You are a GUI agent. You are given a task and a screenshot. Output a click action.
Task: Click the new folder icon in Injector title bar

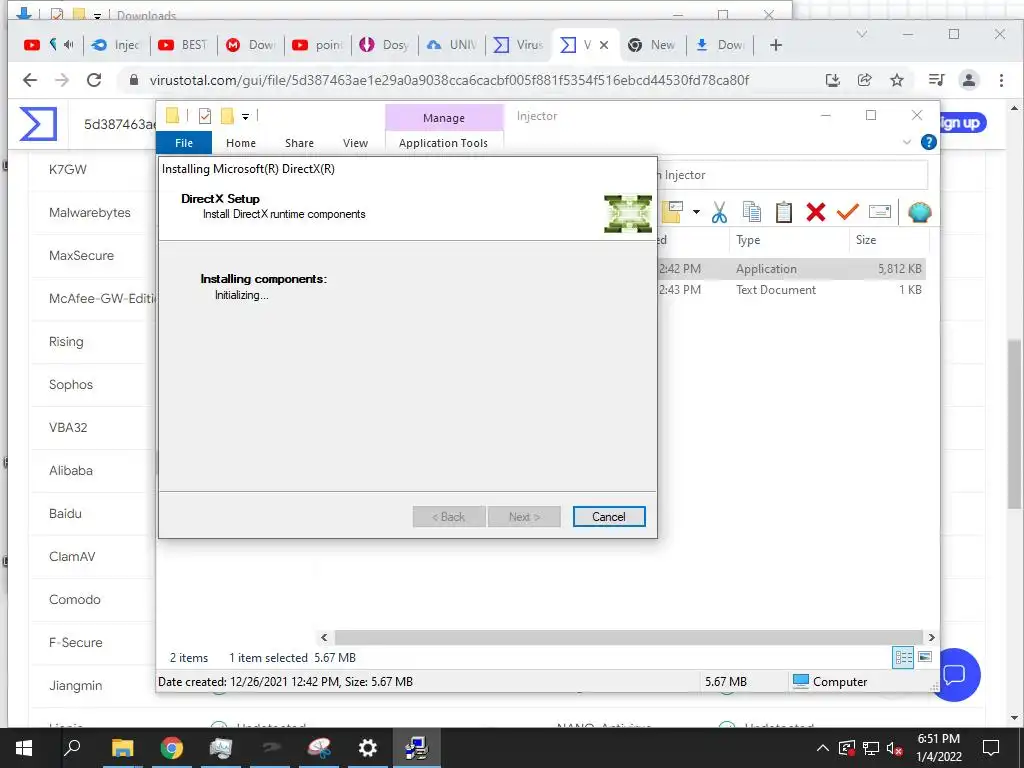pos(227,116)
